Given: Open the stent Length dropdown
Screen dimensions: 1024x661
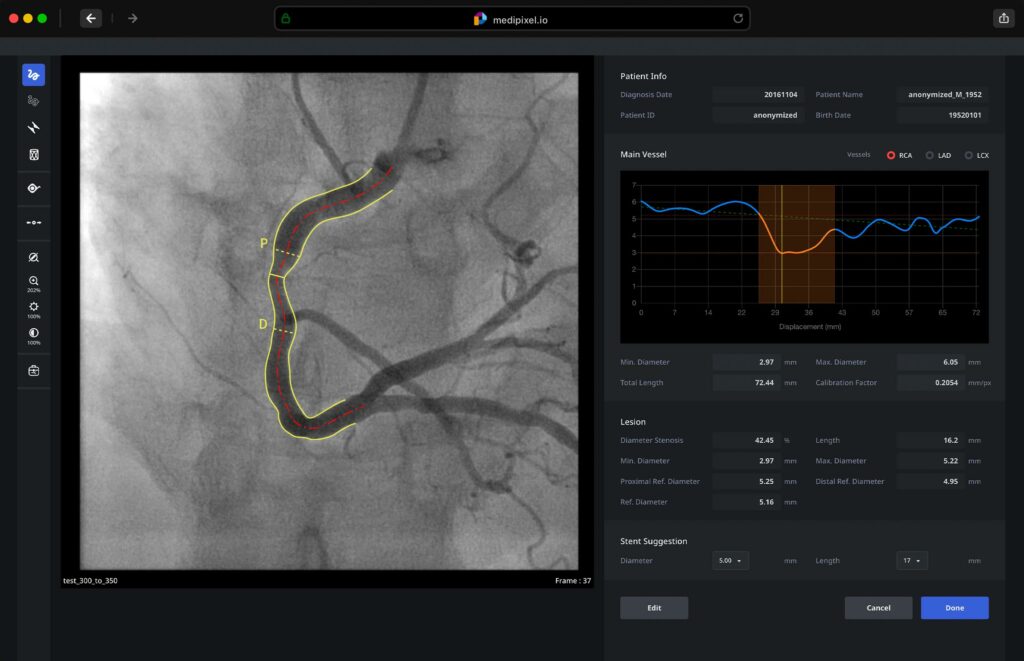Looking at the screenshot, I should click(912, 561).
